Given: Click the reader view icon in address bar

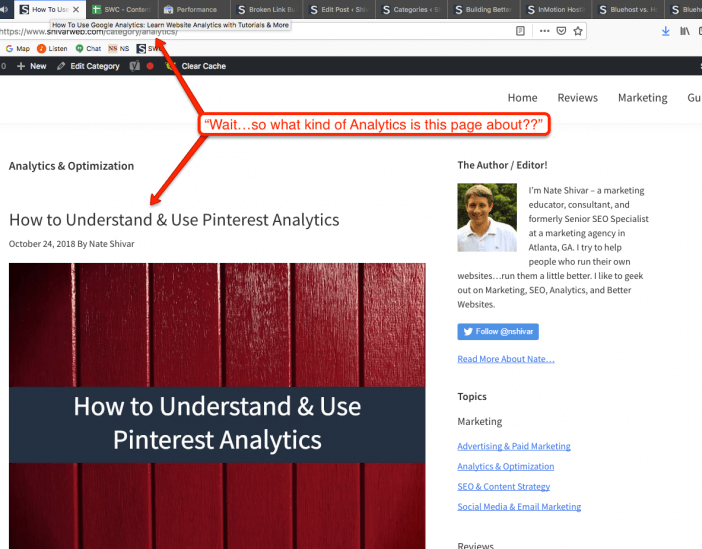Looking at the screenshot, I should point(520,31).
